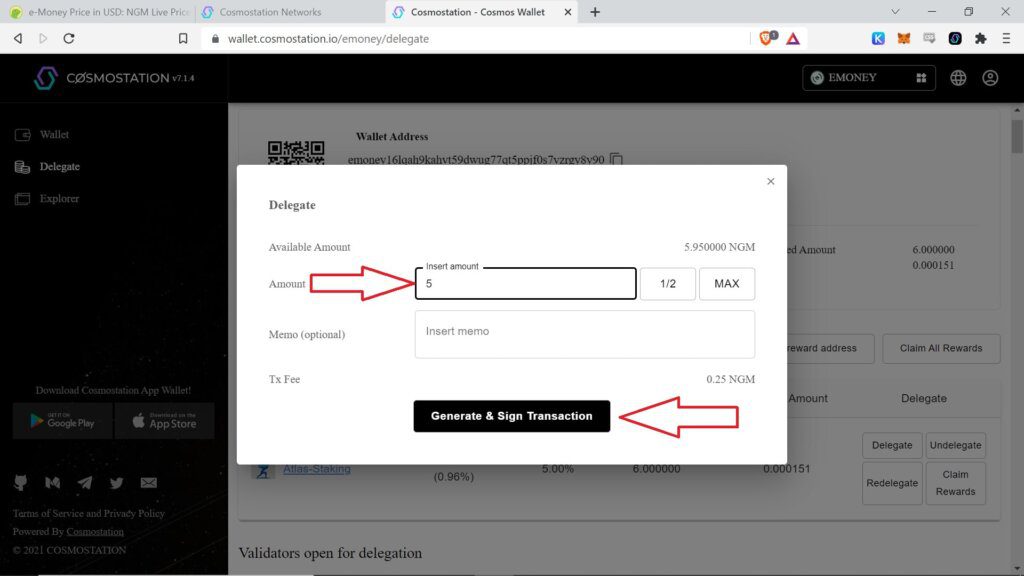1024x576 pixels.
Task: Click Claim All Rewards button
Action: click(941, 348)
